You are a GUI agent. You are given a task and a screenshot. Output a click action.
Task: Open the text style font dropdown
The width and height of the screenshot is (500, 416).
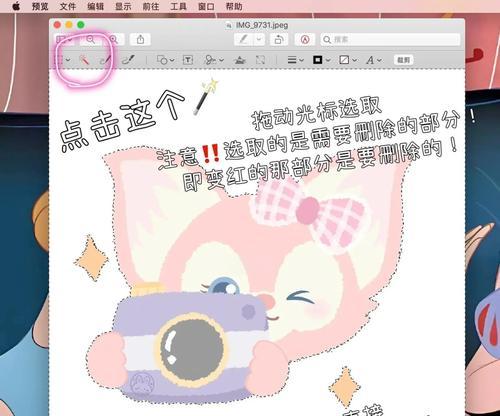coord(373,60)
